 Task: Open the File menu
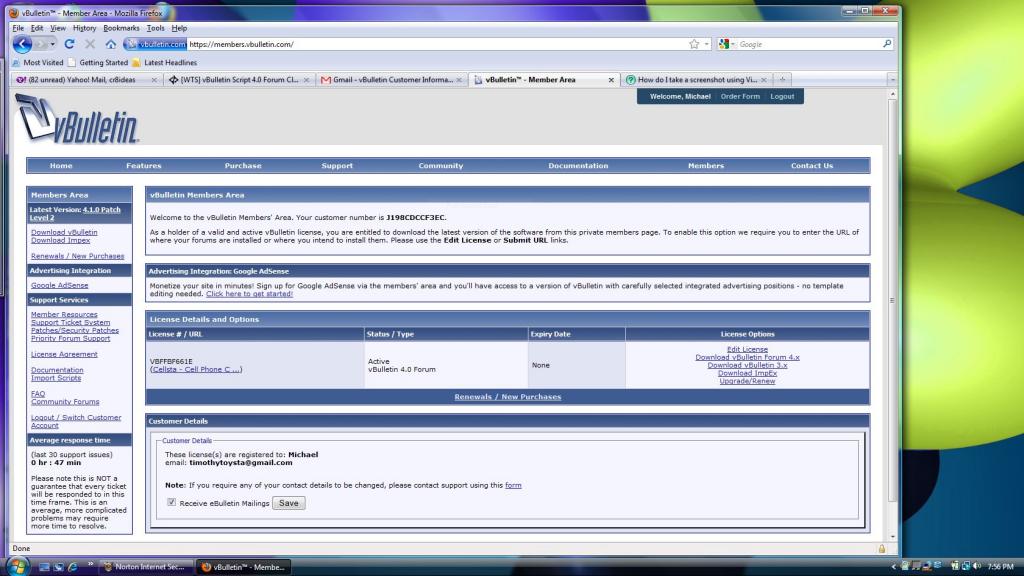coord(18,28)
